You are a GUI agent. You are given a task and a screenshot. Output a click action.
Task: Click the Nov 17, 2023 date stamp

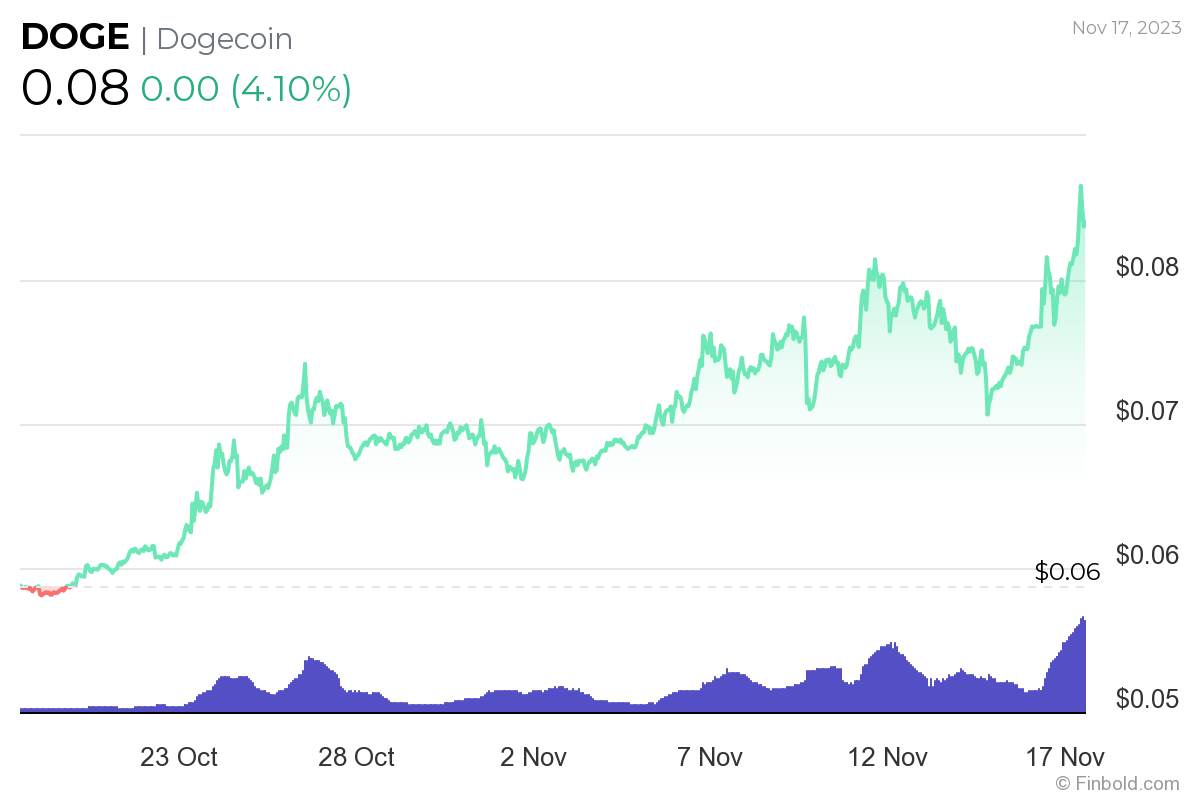click(x=1127, y=28)
